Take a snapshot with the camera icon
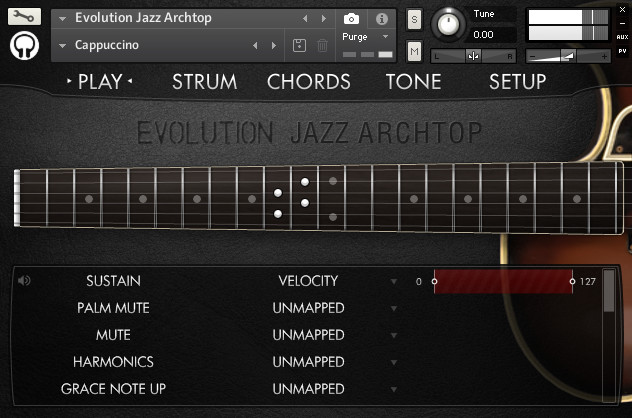This screenshot has height=418, width=632. point(351,19)
